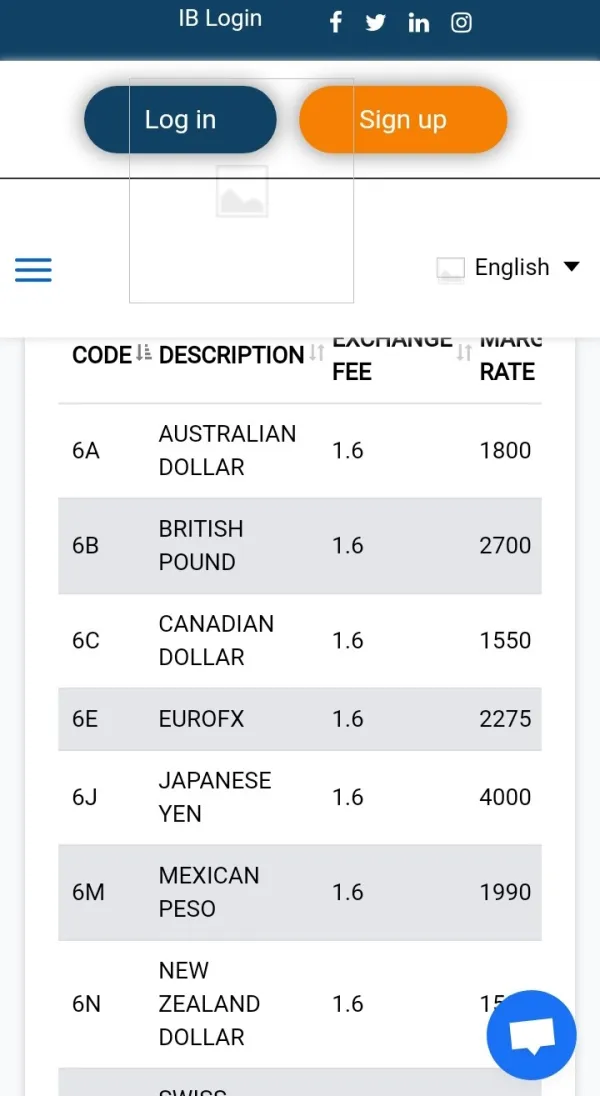This screenshot has width=600, height=1096.
Task: Expand the English language dropdown
Action: (x=512, y=268)
